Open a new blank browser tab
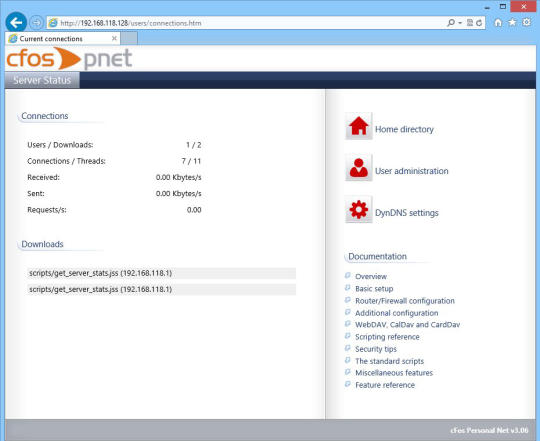The width and height of the screenshot is (540, 441). [129, 39]
